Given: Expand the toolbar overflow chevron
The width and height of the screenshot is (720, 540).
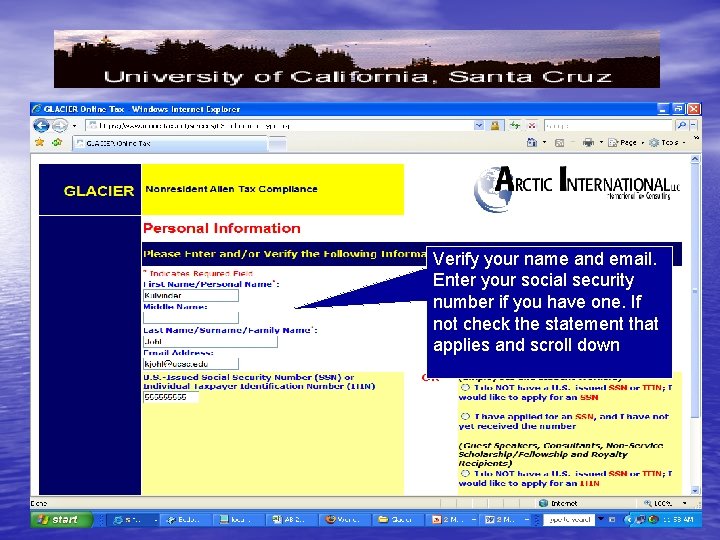Looking at the screenshot, I should [x=696, y=138].
